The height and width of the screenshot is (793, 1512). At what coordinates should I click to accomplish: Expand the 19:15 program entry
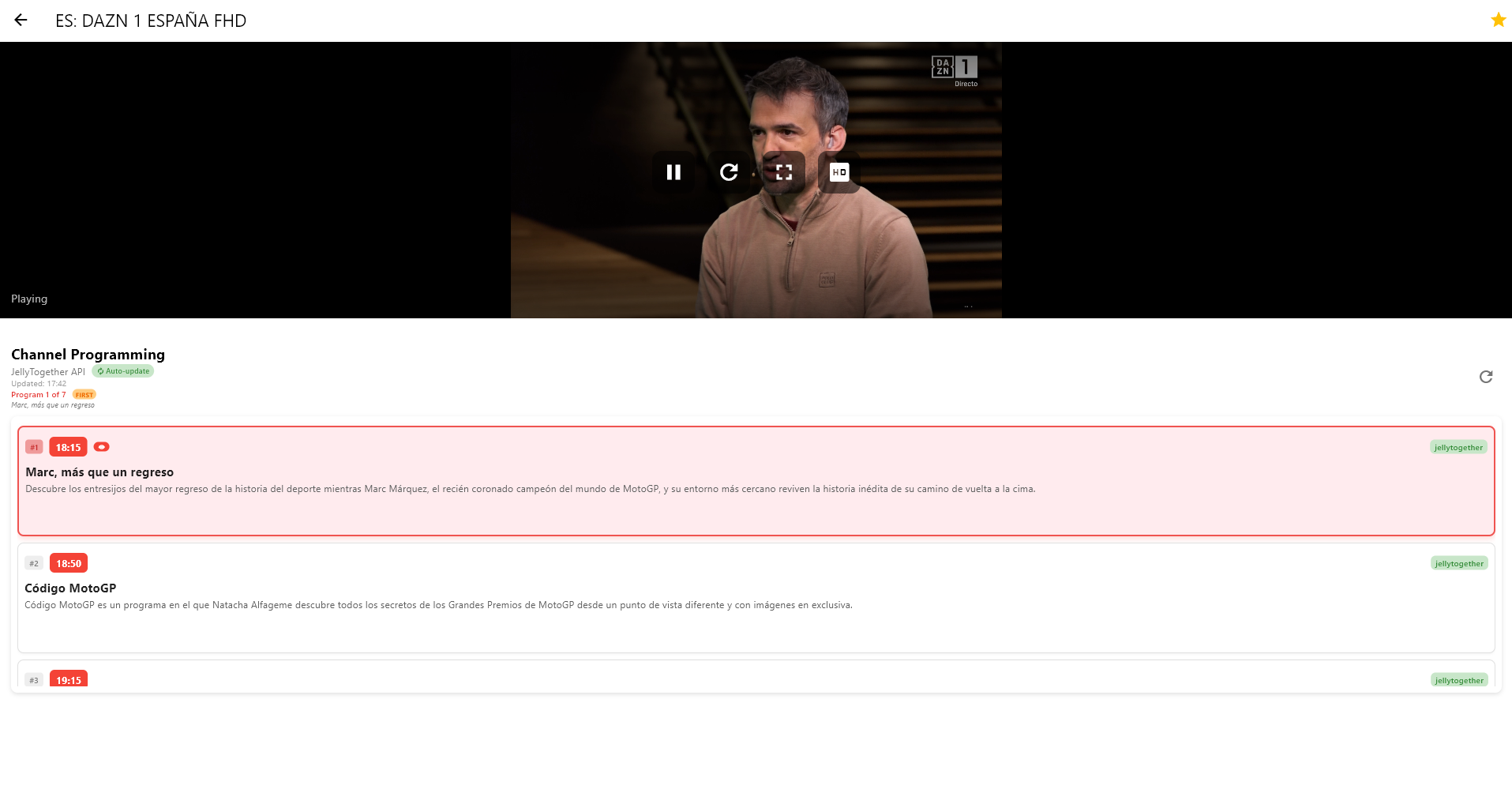point(756,679)
